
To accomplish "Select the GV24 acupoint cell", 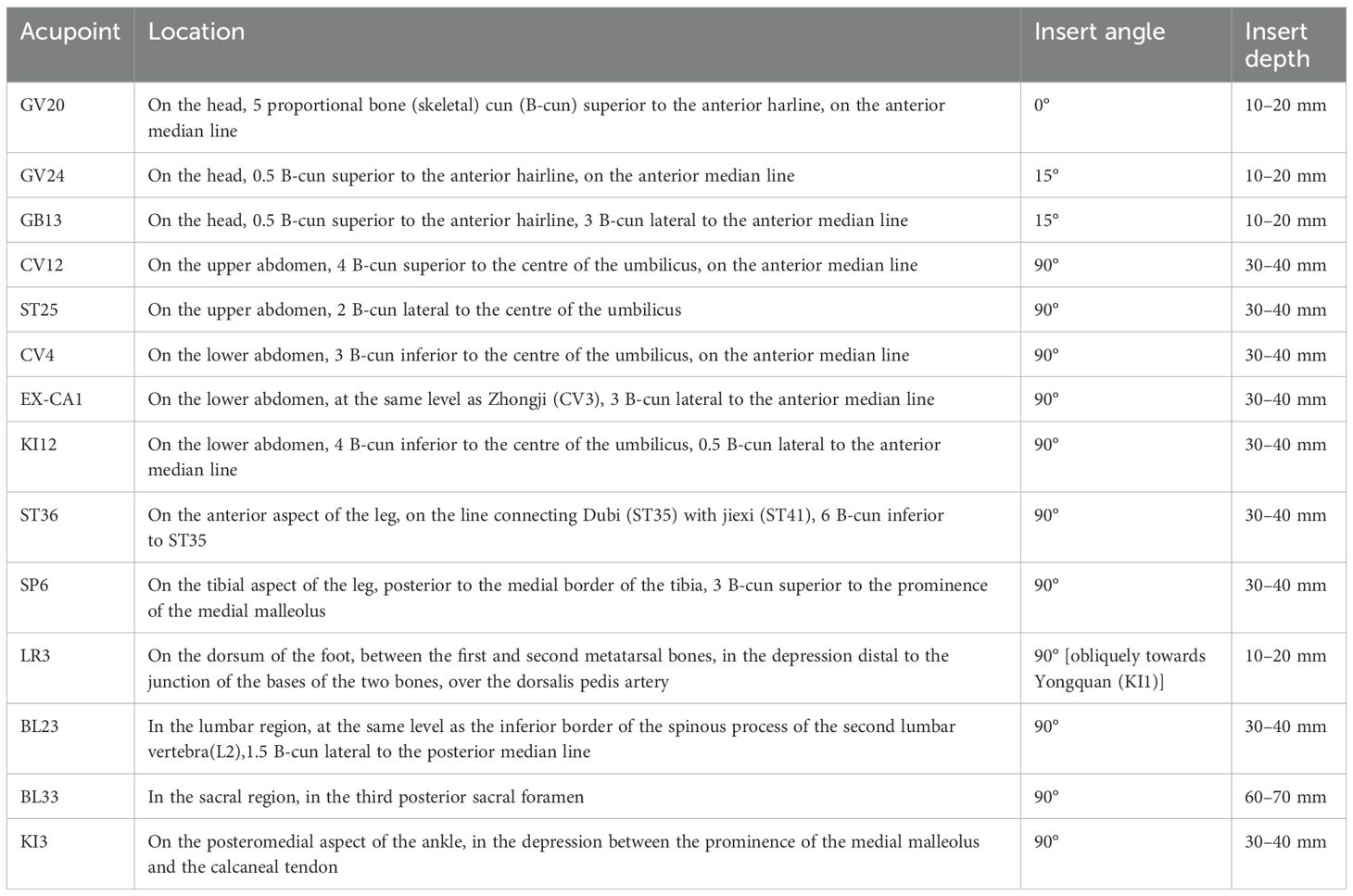I will point(43,175).
